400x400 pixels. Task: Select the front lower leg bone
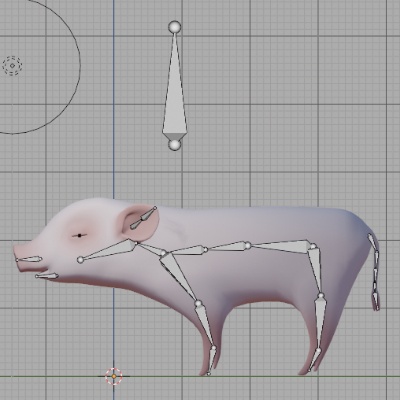coord(205,325)
